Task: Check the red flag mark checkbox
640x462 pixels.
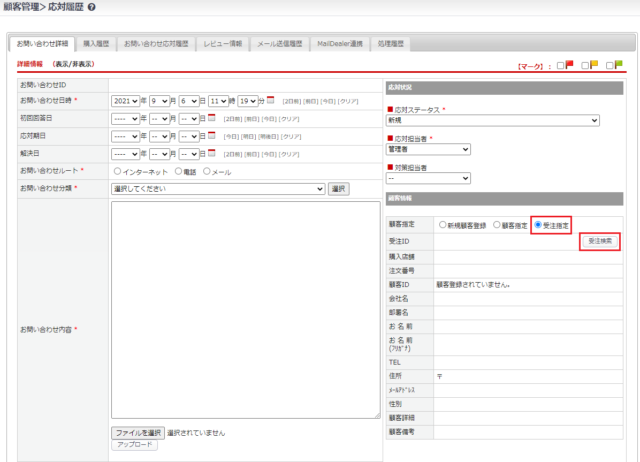Action: [x=561, y=65]
